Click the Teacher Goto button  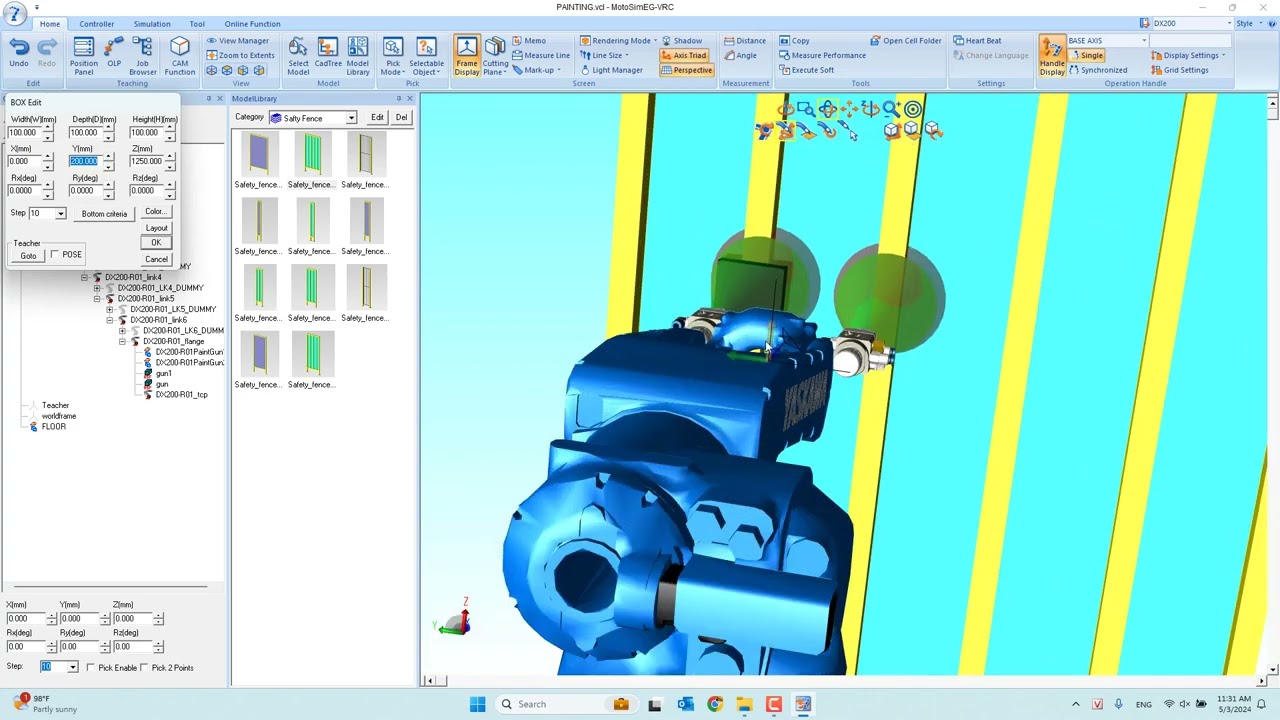28,256
